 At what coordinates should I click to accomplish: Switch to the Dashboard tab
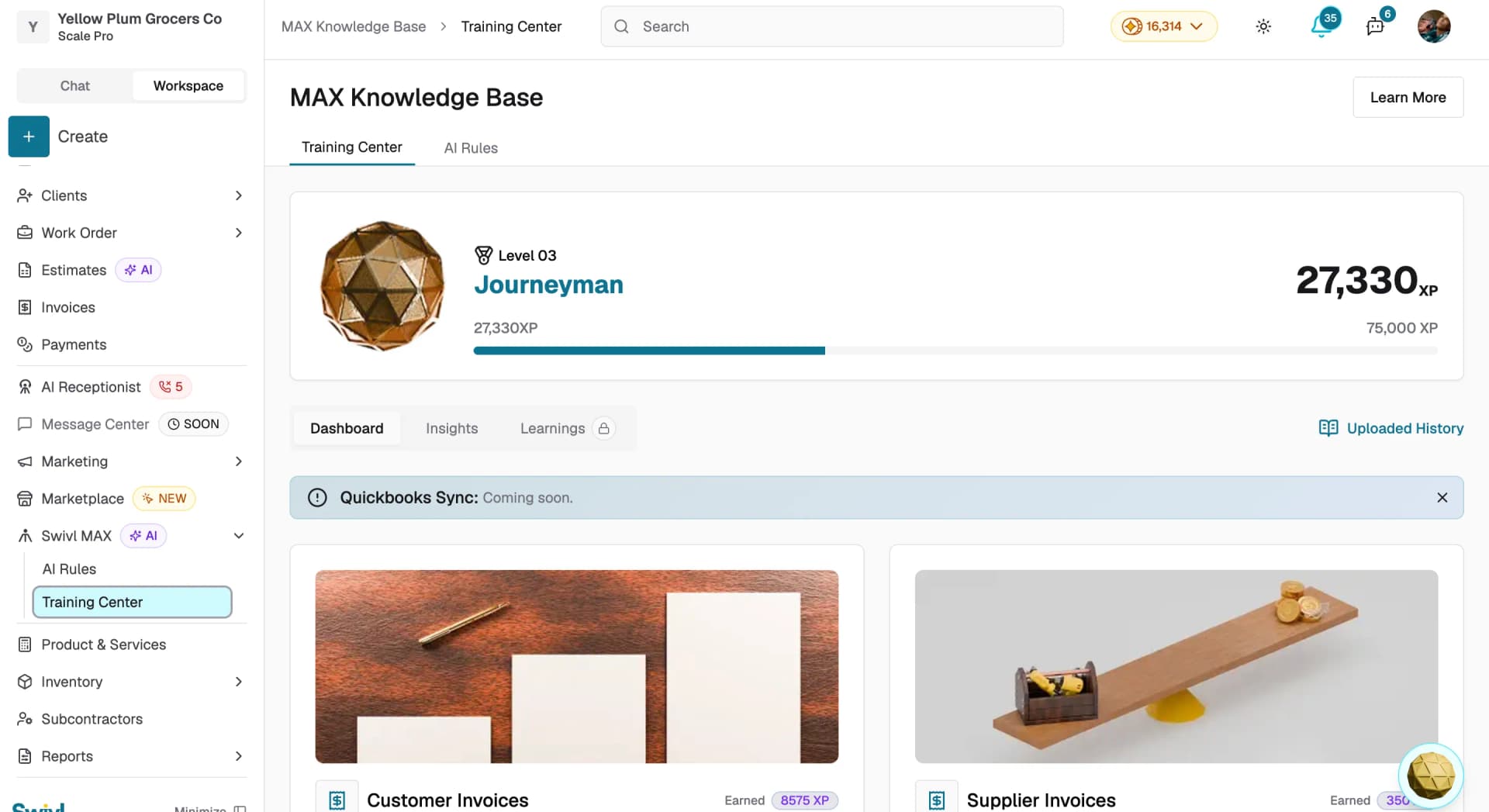[x=347, y=428]
